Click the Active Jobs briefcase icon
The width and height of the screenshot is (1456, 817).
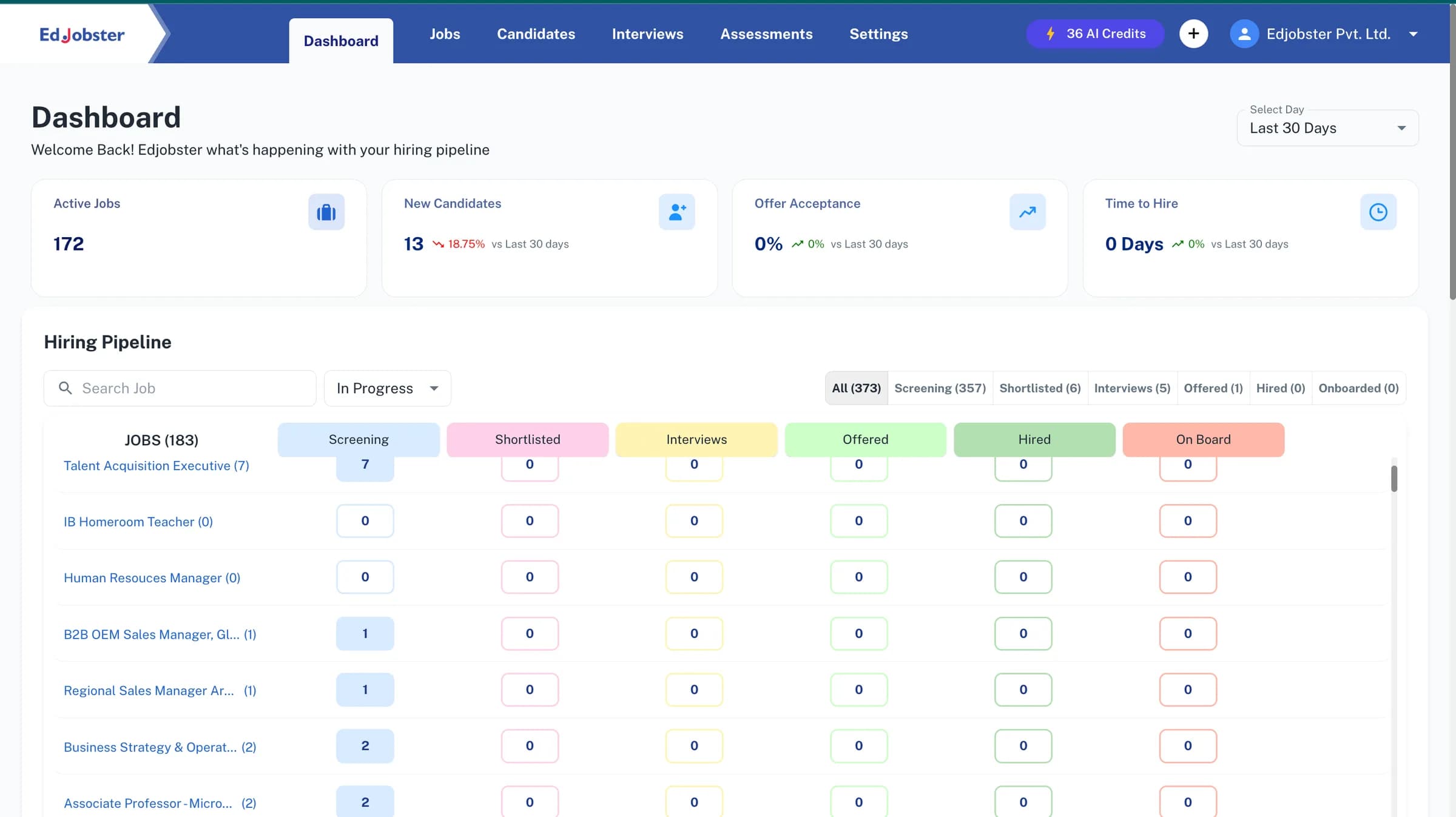pos(326,212)
